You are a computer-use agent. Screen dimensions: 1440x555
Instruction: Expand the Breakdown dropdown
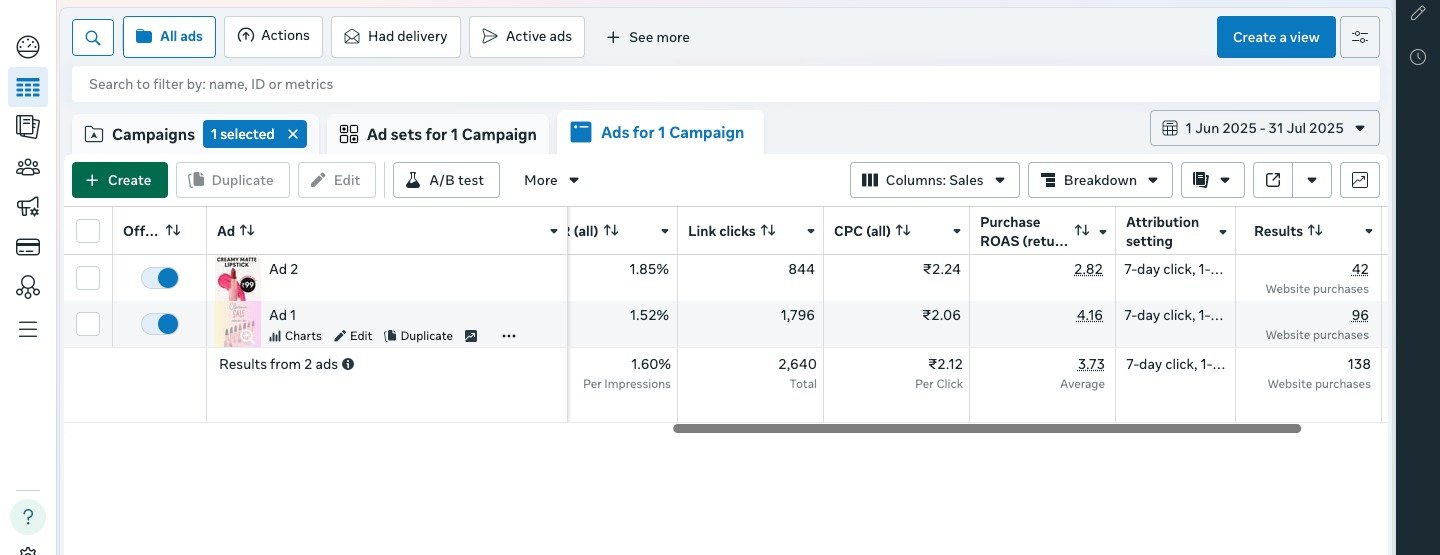[1100, 180]
